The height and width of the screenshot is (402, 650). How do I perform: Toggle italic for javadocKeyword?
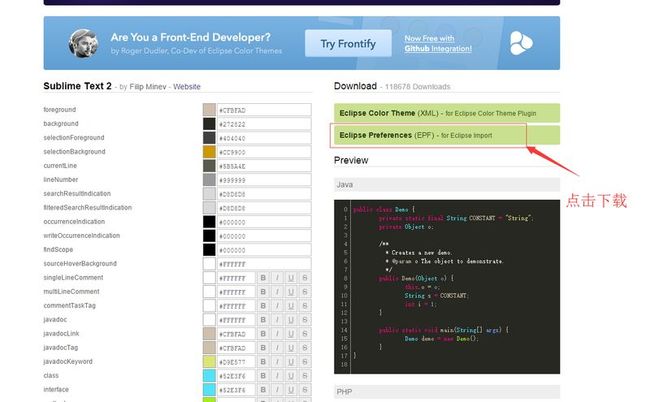point(277,362)
